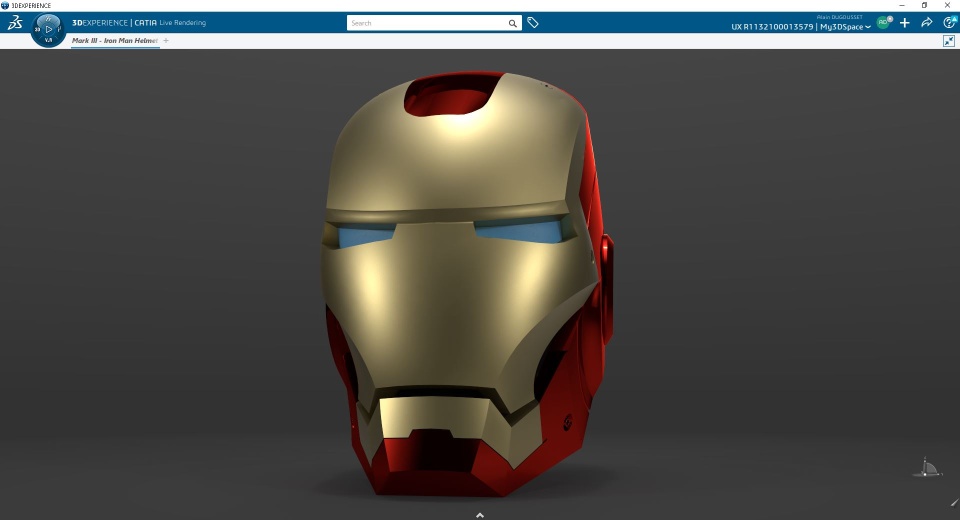Select the 3D west quadrant of compass
This screenshot has width=960, height=520.
tap(37, 29)
